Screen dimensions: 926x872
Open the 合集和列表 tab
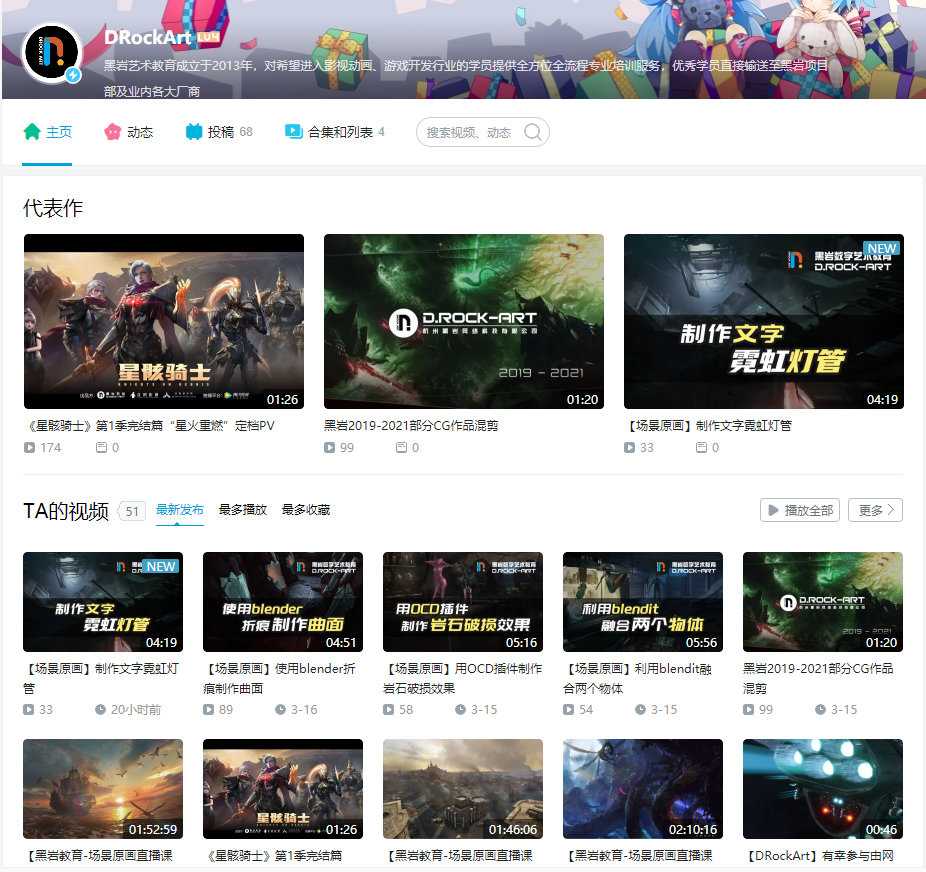(x=335, y=132)
